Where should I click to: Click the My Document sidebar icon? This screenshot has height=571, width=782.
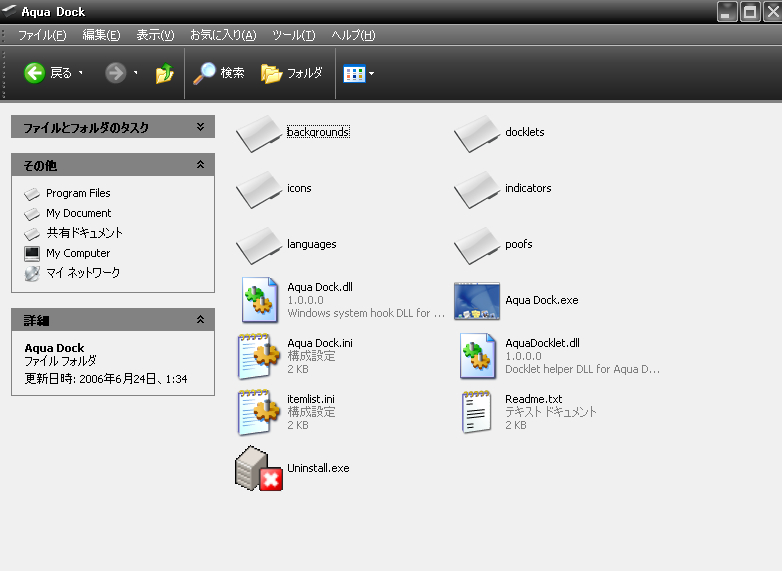32,213
